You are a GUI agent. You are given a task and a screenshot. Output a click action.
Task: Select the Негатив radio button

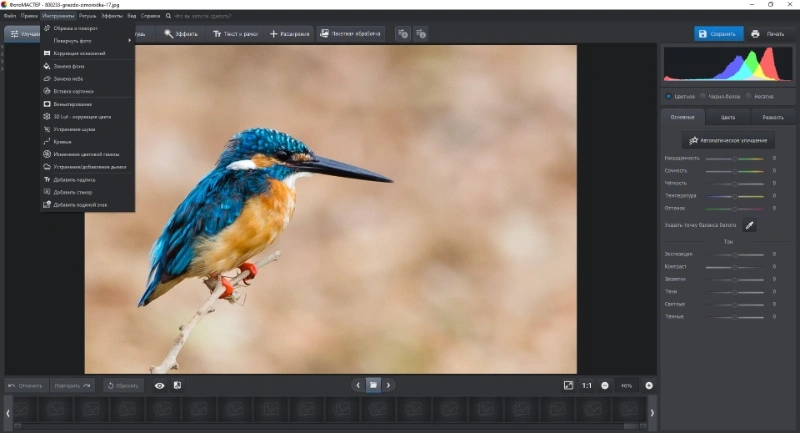748,96
